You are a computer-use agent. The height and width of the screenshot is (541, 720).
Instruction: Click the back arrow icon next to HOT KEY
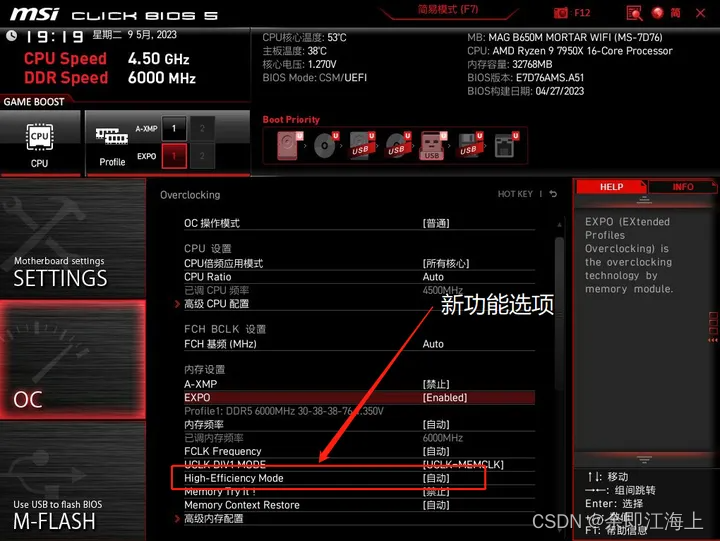click(553, 194)
